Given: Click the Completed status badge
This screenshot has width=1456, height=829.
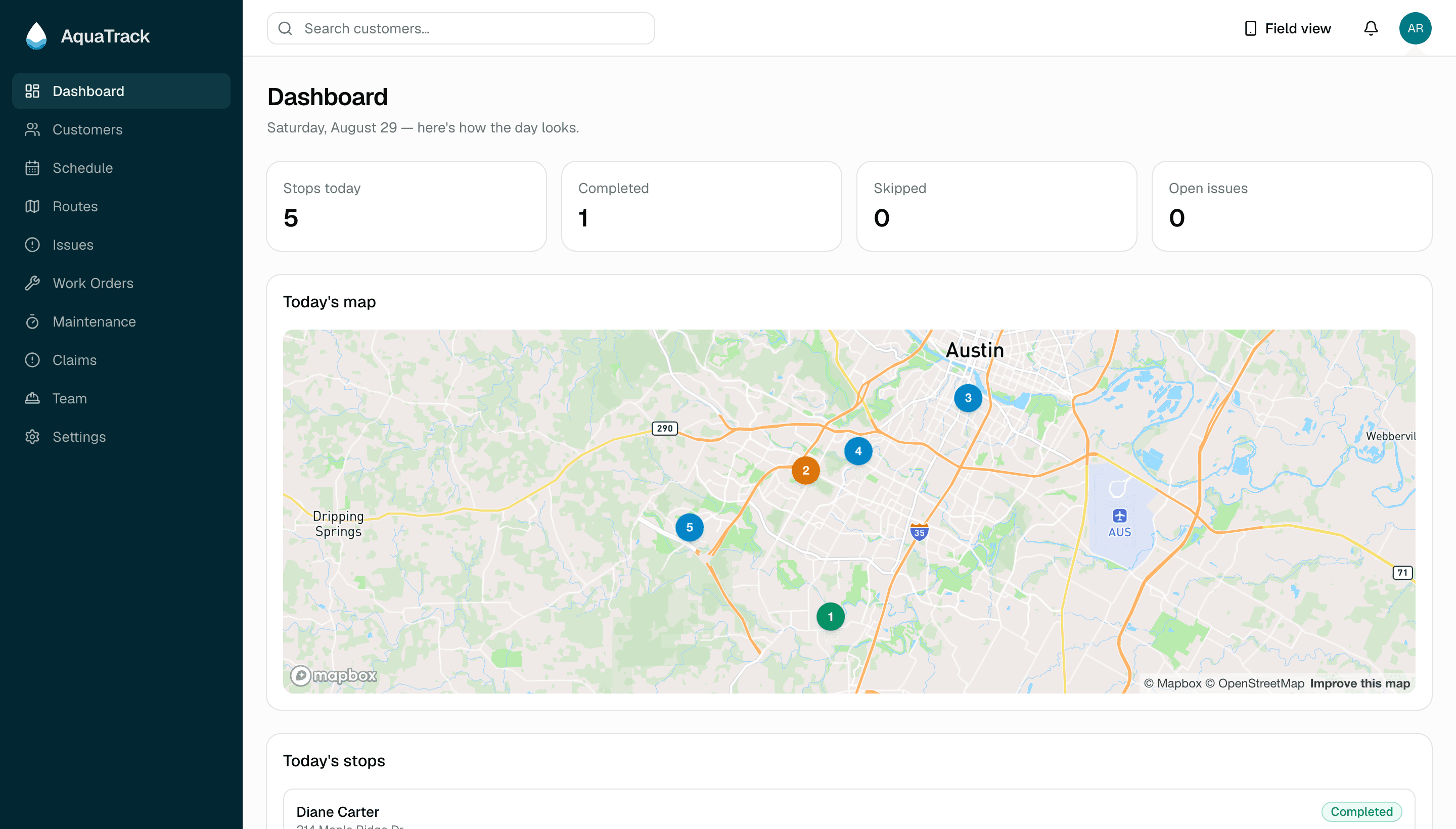Looking at the screenshot, I should click(1361, 811).
